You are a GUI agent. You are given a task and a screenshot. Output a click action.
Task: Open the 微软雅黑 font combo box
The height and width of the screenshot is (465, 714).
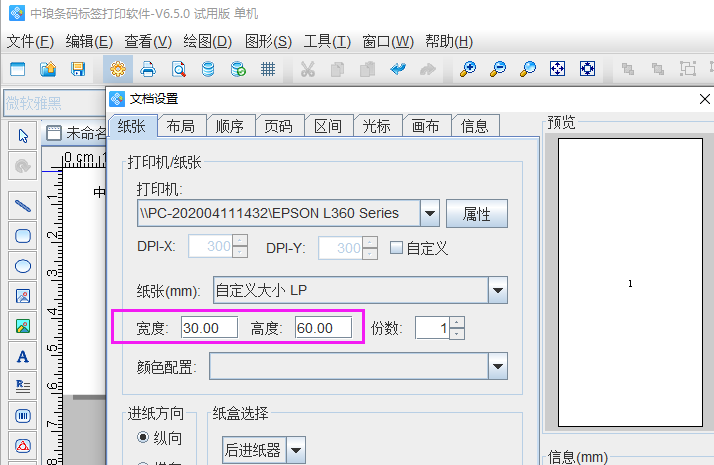(55, 103)
